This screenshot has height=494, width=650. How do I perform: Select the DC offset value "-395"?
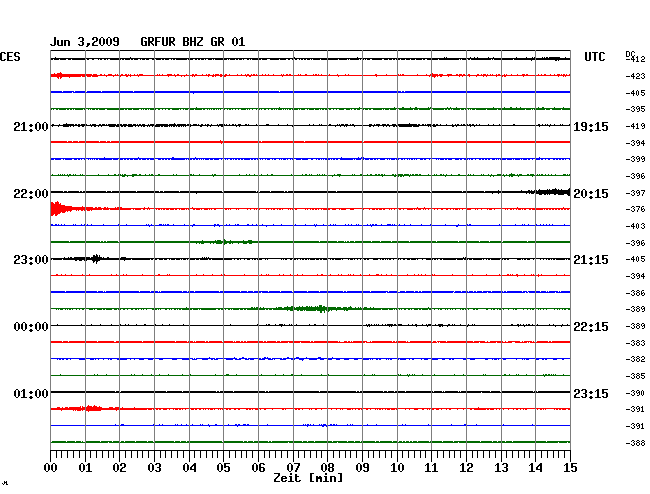[x=635, y=109]
